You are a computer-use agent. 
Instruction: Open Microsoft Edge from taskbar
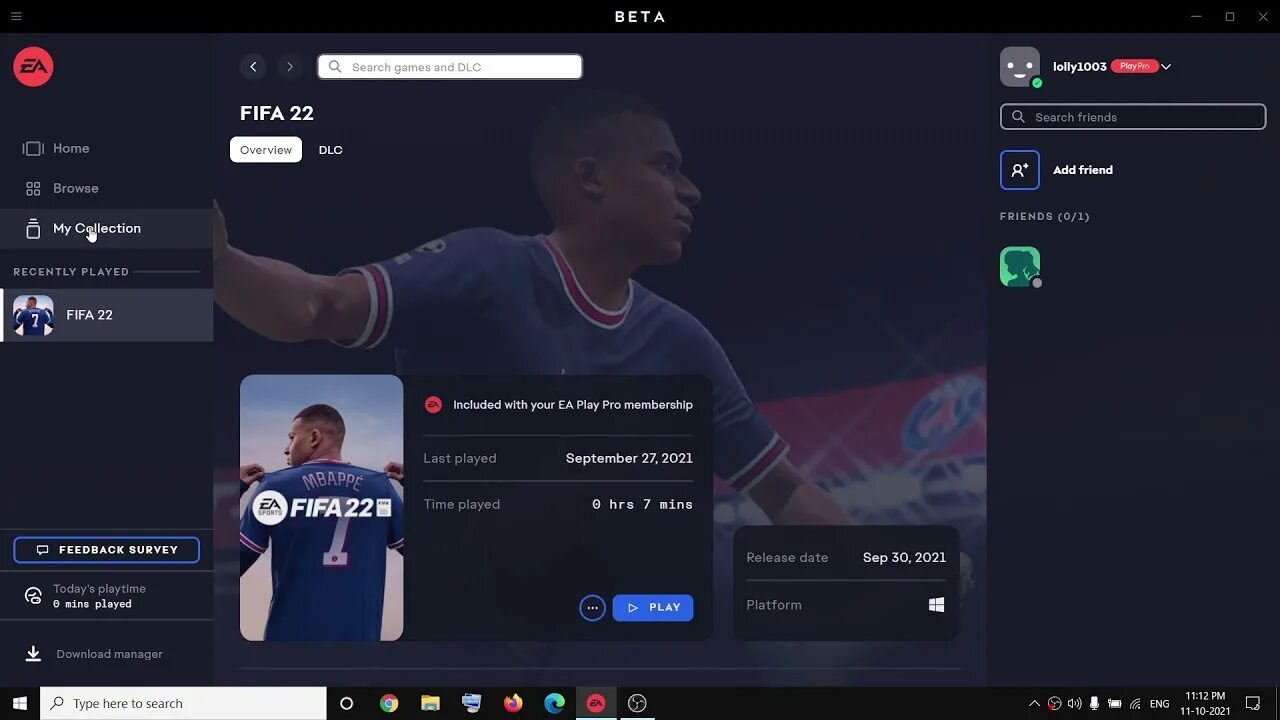[554, 703]
